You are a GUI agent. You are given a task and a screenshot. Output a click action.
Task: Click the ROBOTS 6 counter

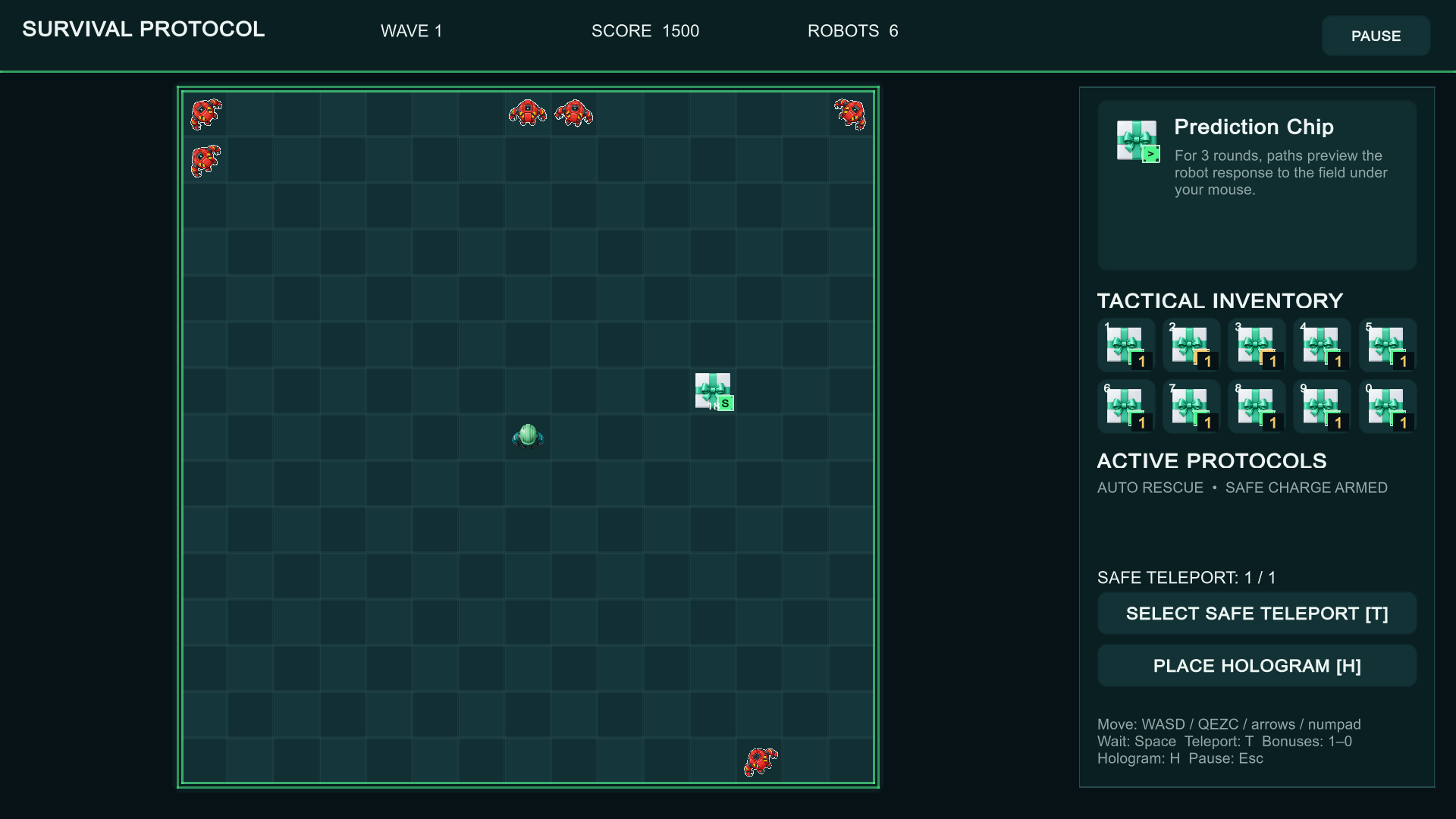pyautogui.click(x=852, y=31)
